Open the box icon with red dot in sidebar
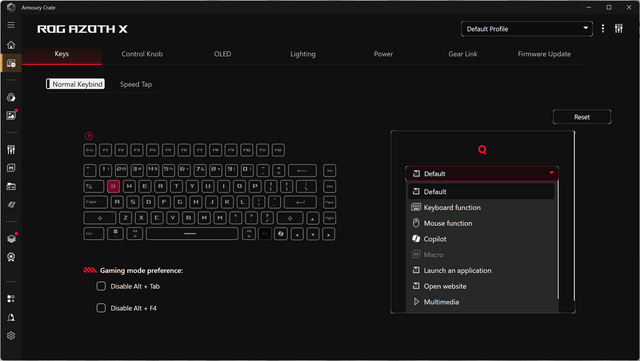 coord(11,238)
